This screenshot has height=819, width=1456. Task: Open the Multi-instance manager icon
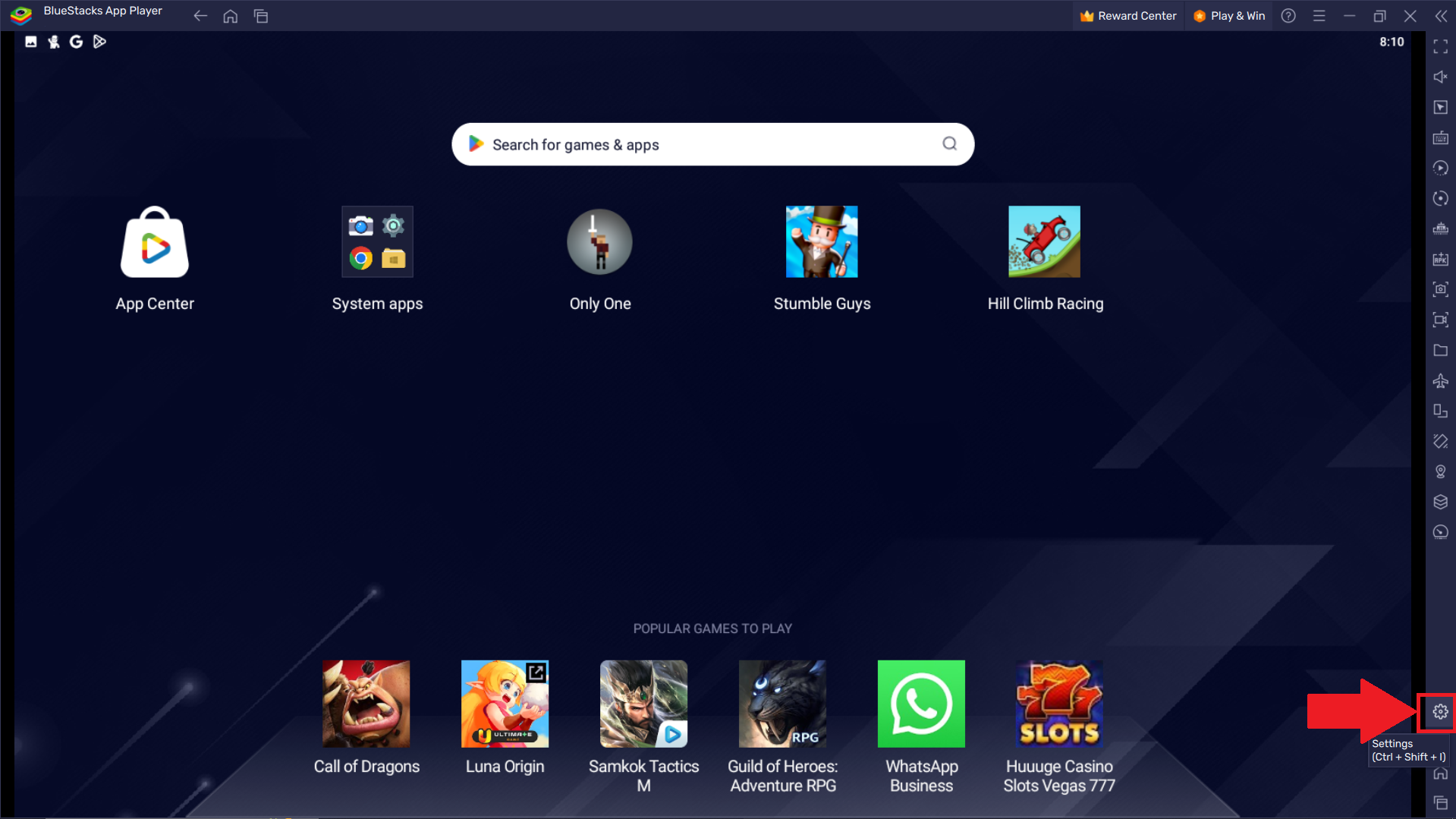tap(1440, 411)
